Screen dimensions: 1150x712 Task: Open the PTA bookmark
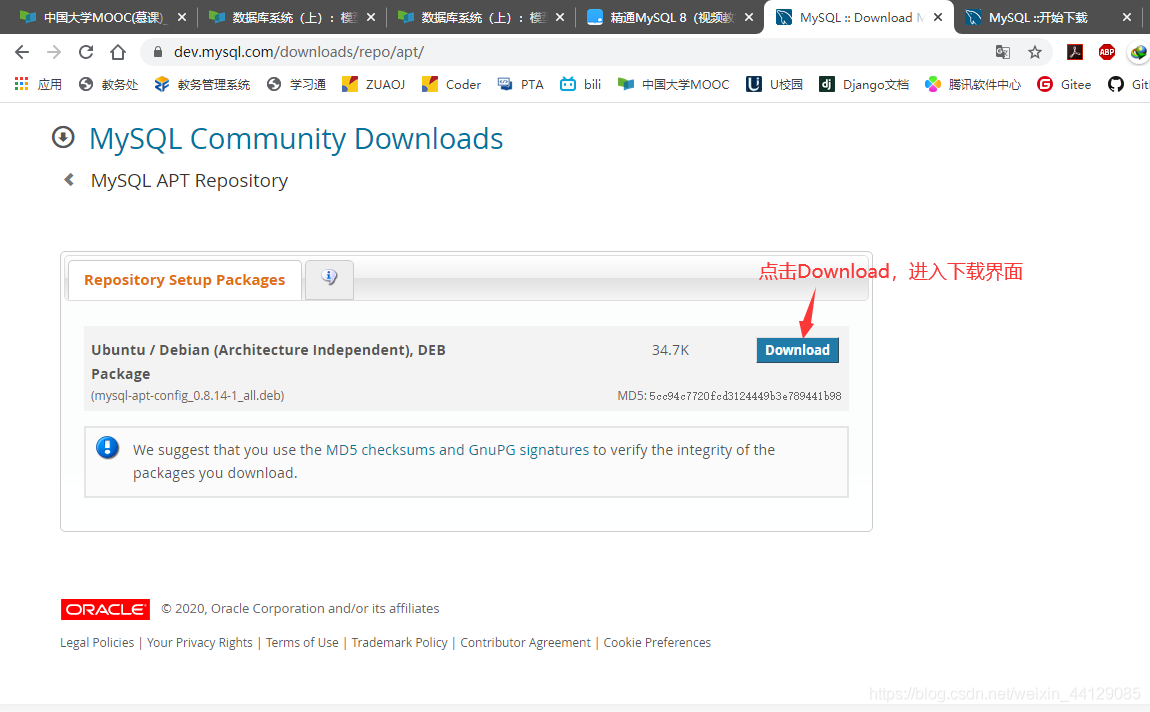click(521, 84)
